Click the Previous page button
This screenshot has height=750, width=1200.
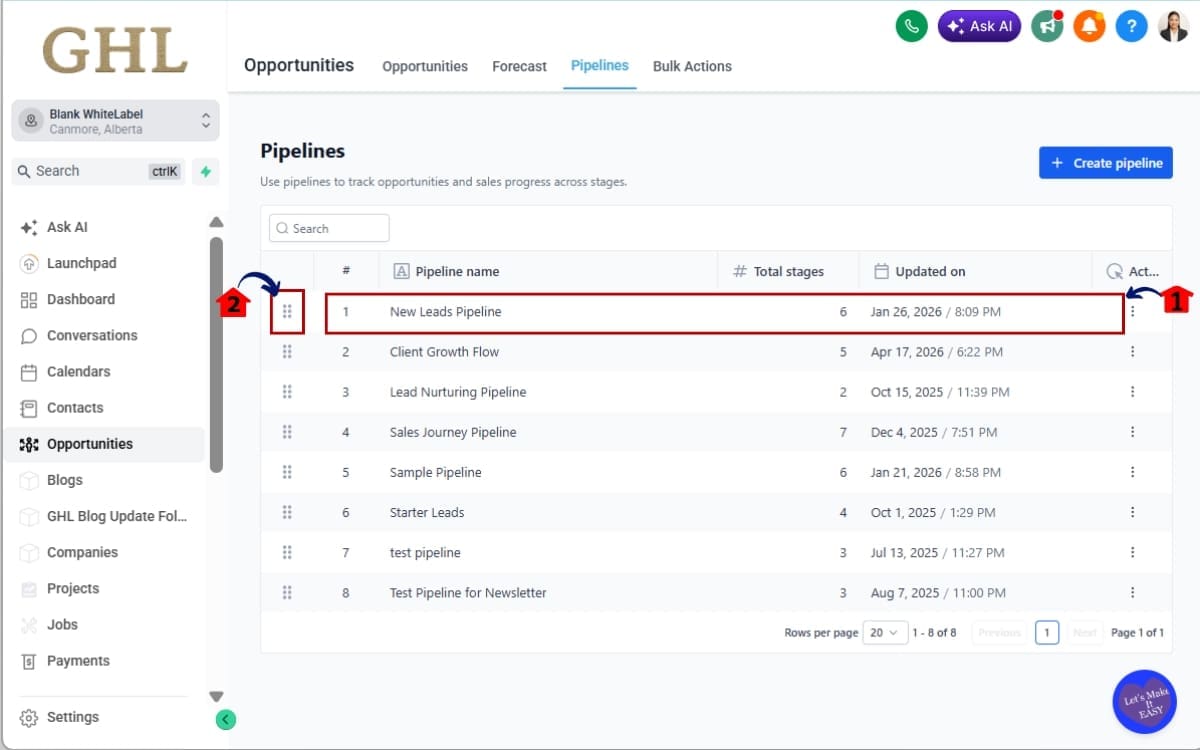click(999, 632)
